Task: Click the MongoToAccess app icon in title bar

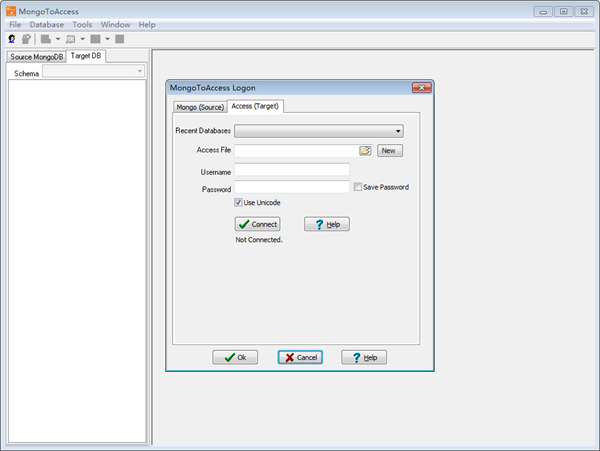Action: tap(11, 11)
